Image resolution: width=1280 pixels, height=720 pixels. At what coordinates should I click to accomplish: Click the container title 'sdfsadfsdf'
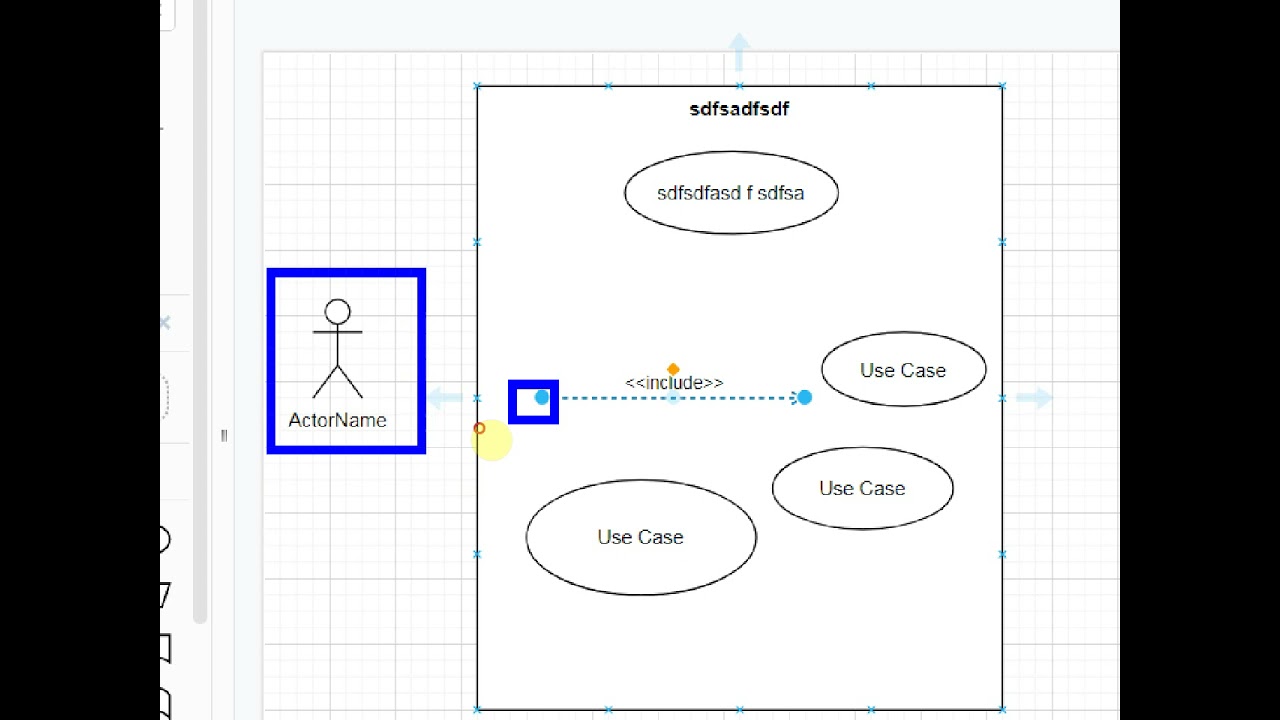[739, 109]
